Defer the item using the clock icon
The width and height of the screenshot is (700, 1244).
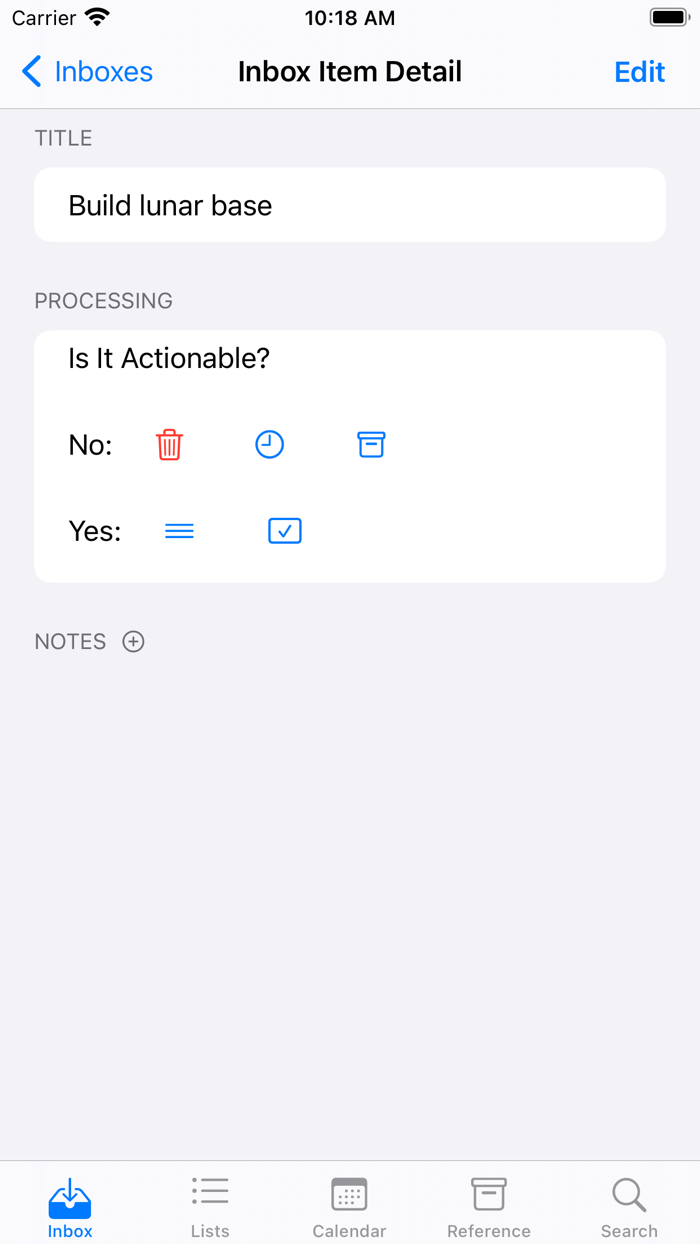pos(270,445)
